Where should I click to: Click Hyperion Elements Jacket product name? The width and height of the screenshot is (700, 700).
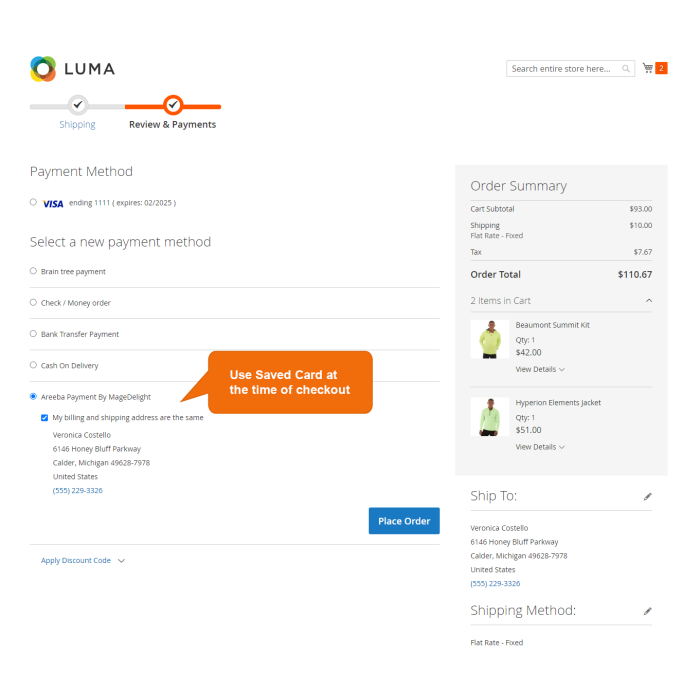pos(558,403)
